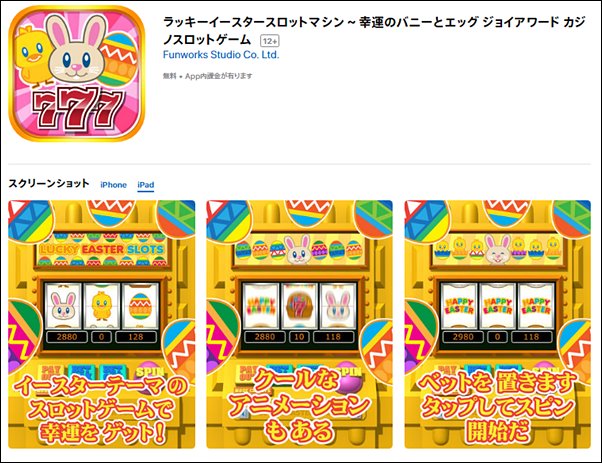Click the 777 bunny app icon
Image resolution: width=602 pixels, height=463 pixels.
pos(76,73)
